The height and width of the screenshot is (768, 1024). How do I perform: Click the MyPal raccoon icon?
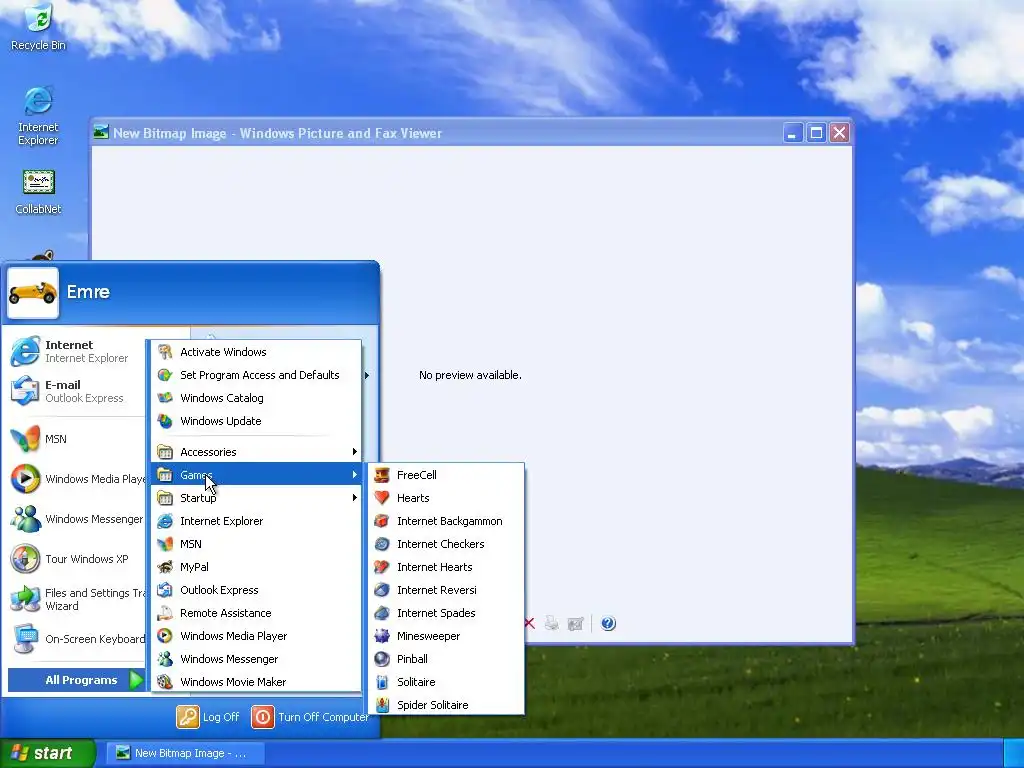point(165,567)
